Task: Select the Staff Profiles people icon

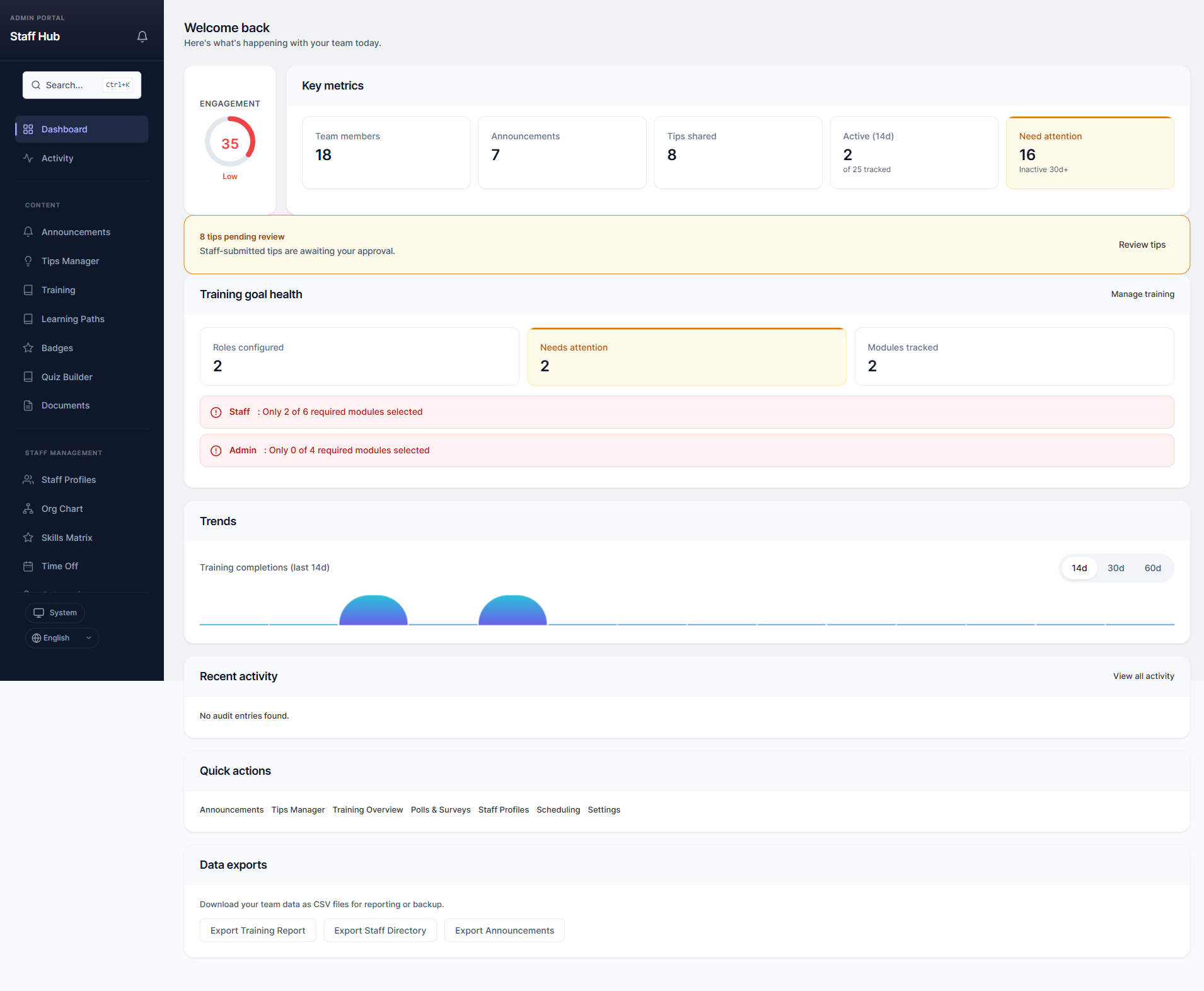Action: tap(28, 479)
